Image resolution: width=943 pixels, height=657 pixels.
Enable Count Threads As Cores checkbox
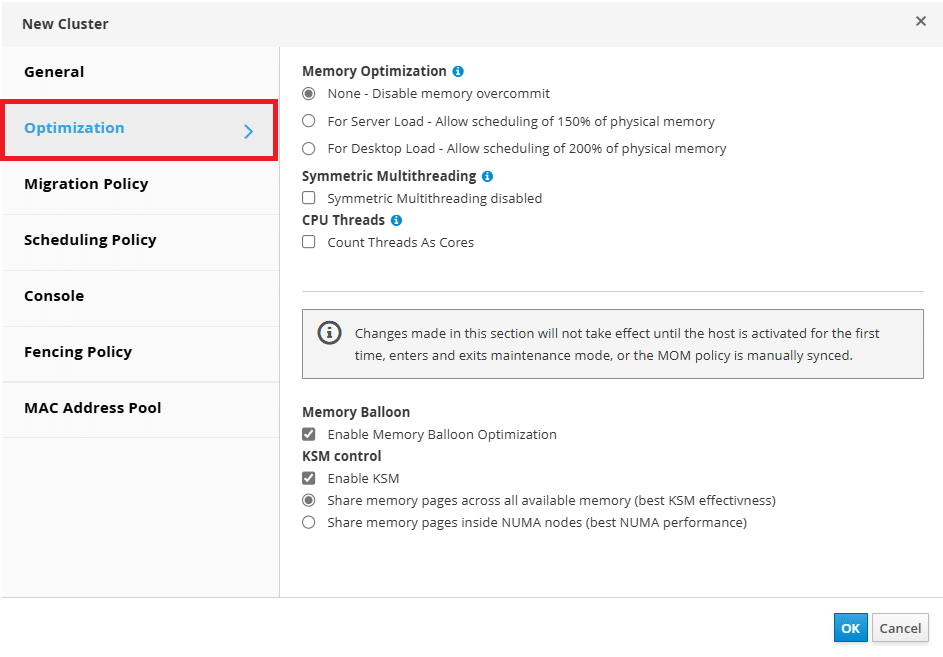point(309,242)
